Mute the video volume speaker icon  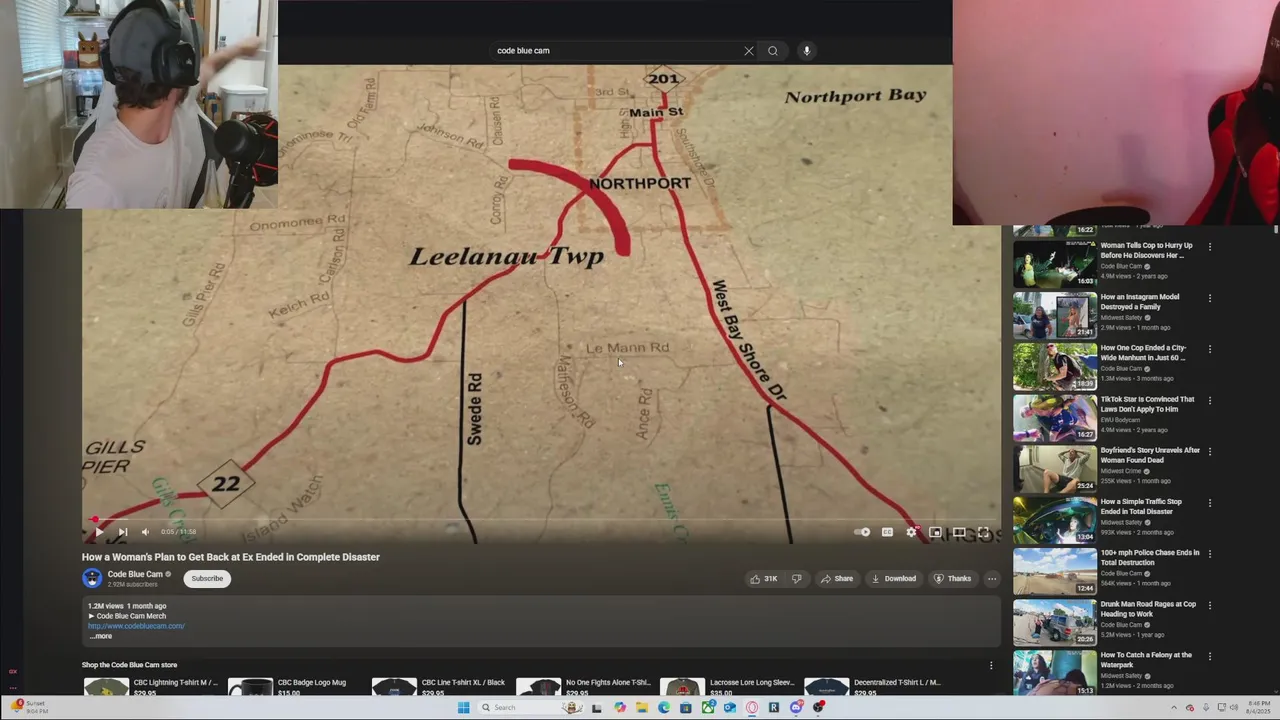(x=145, y=532)
